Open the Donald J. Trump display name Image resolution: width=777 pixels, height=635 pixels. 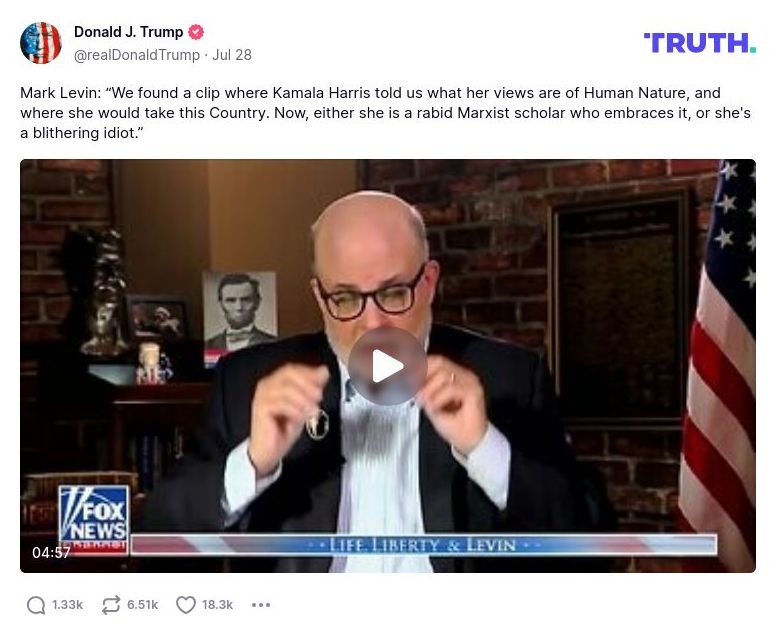pos(128,32)
